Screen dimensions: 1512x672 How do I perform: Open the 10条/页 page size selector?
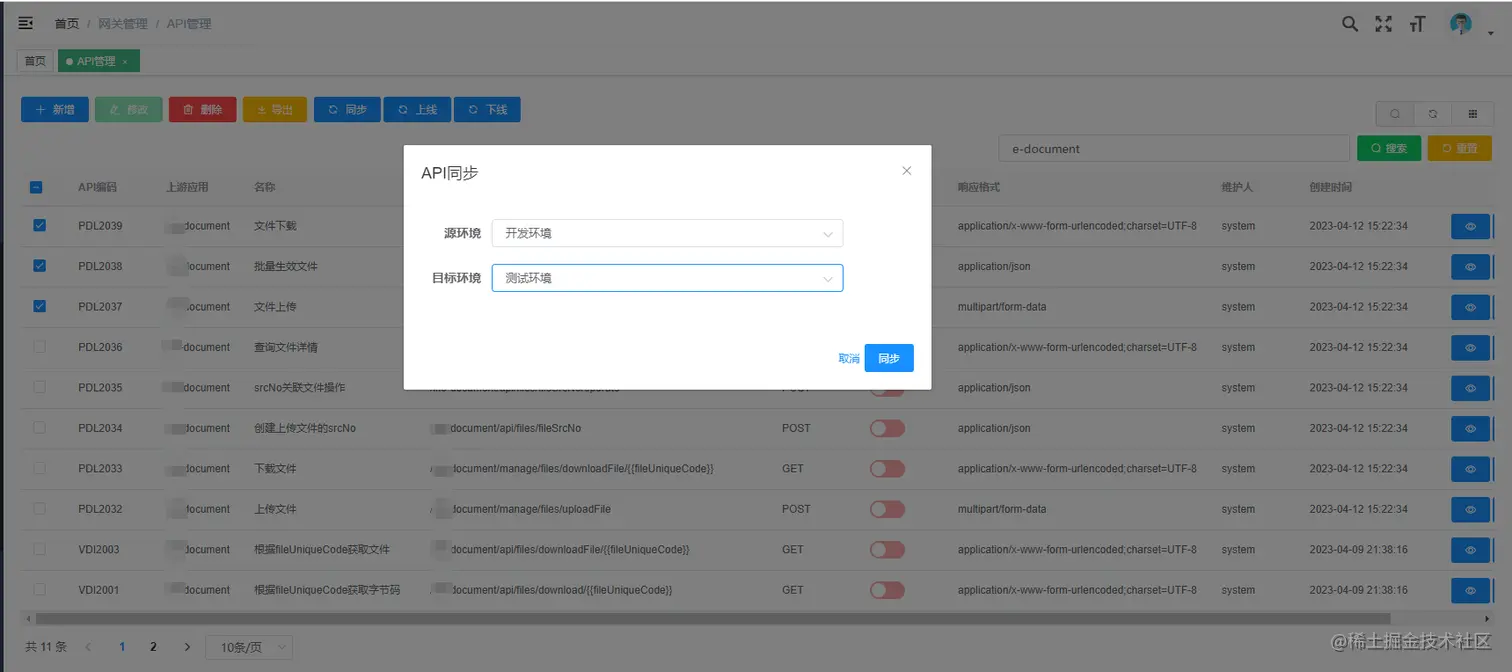(249, 647)
